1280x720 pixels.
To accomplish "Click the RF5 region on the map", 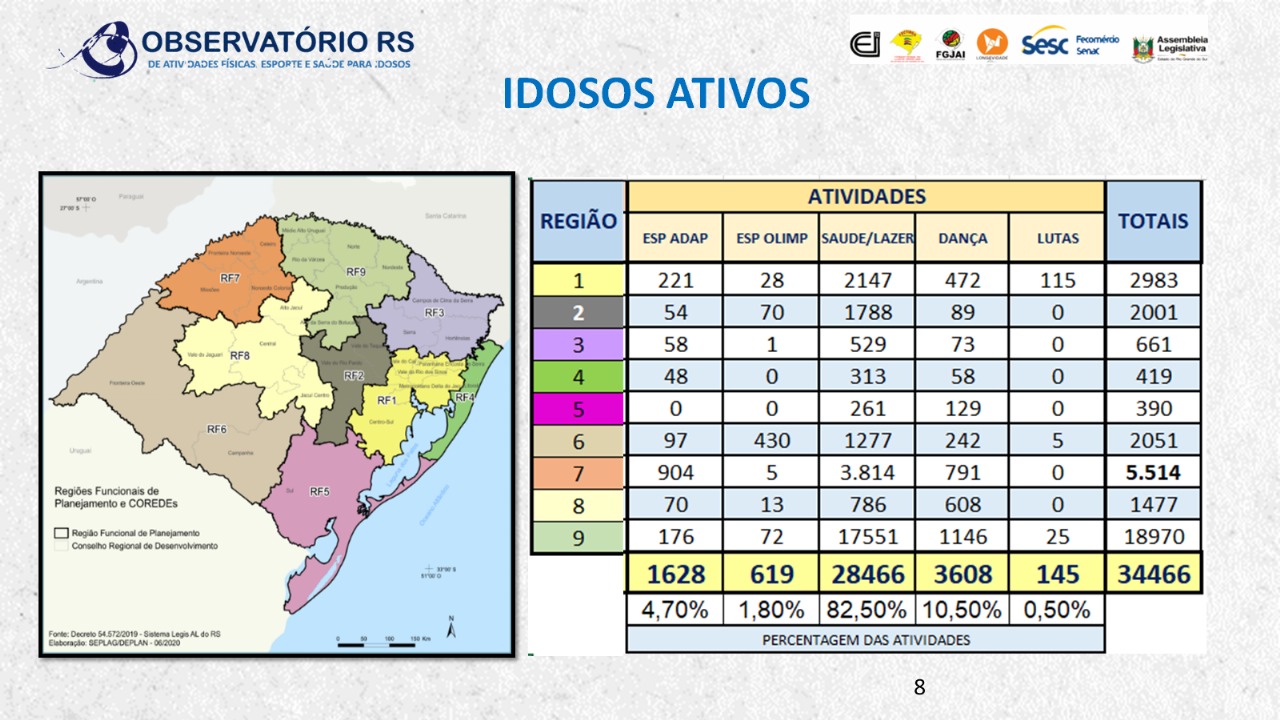I will [320, 491].
